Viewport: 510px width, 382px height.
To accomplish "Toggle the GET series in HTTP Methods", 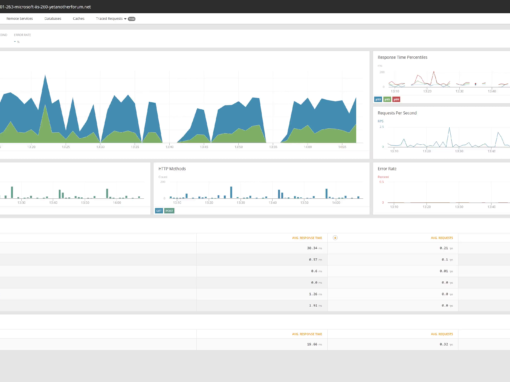I will (159, 211).
